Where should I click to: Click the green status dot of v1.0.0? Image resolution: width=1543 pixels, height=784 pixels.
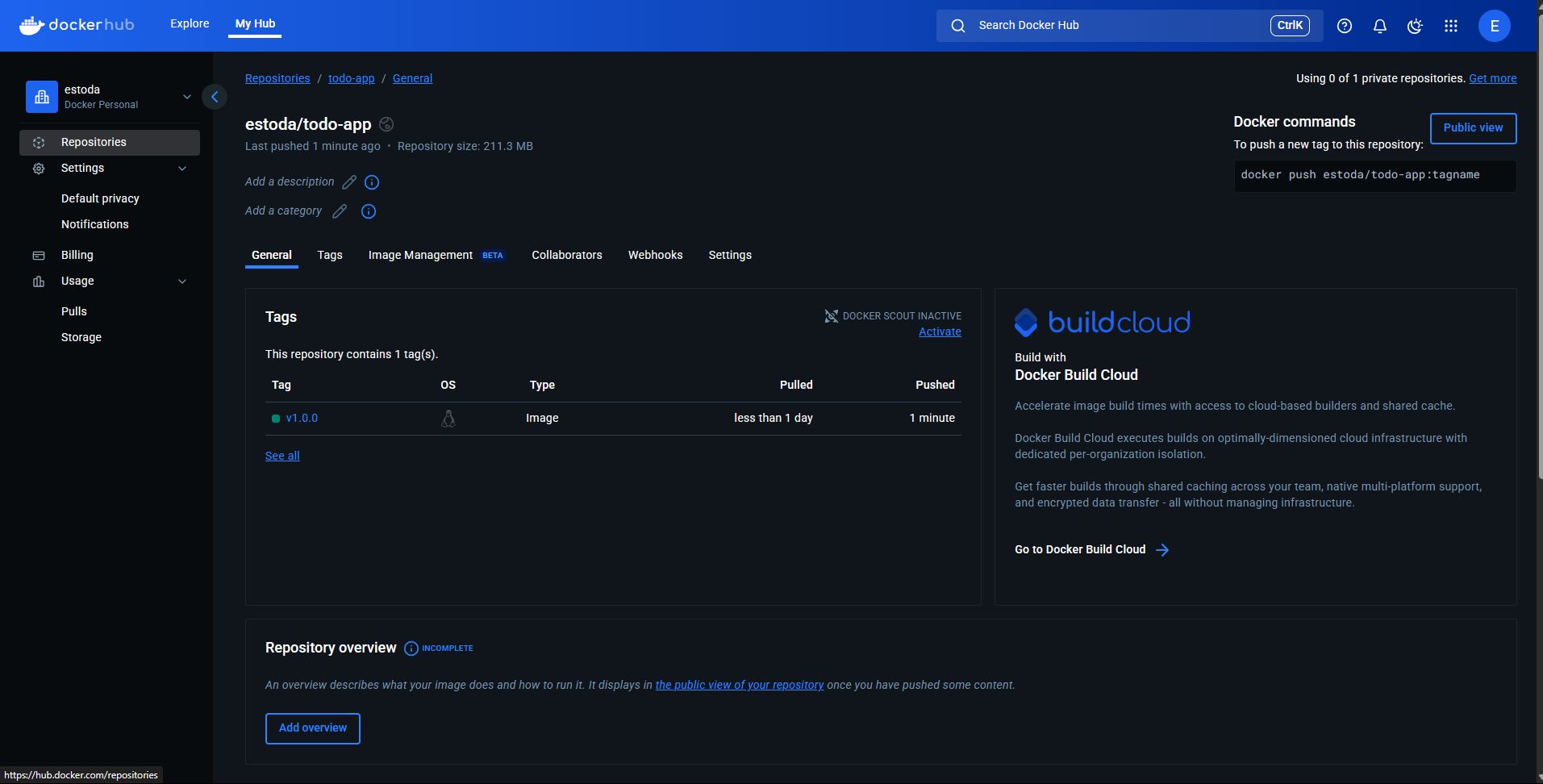[276, 419]
